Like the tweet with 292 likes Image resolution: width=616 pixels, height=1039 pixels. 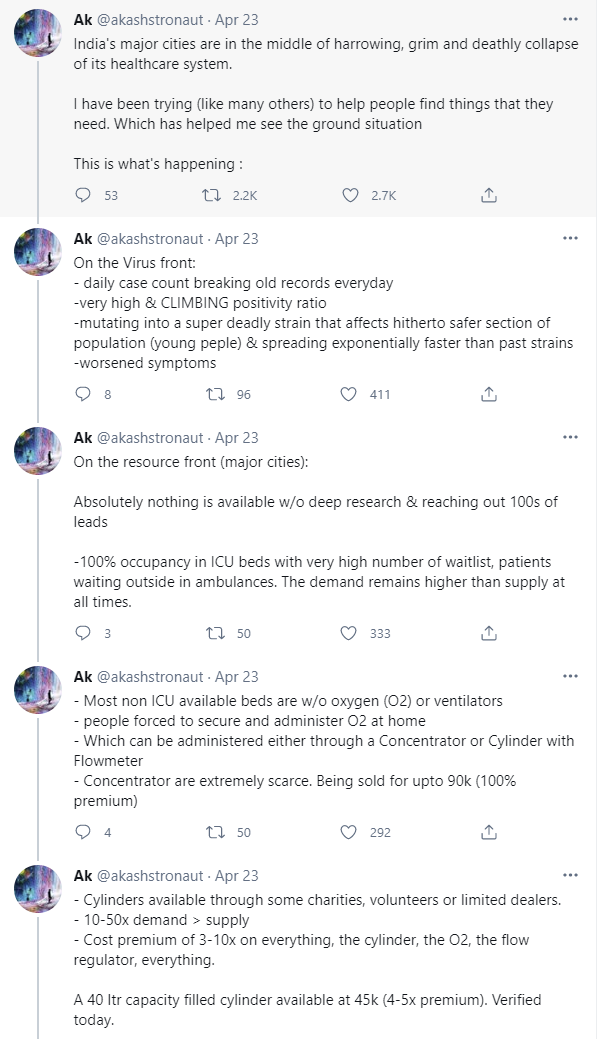pyautogui.click(x=350, y=832)
